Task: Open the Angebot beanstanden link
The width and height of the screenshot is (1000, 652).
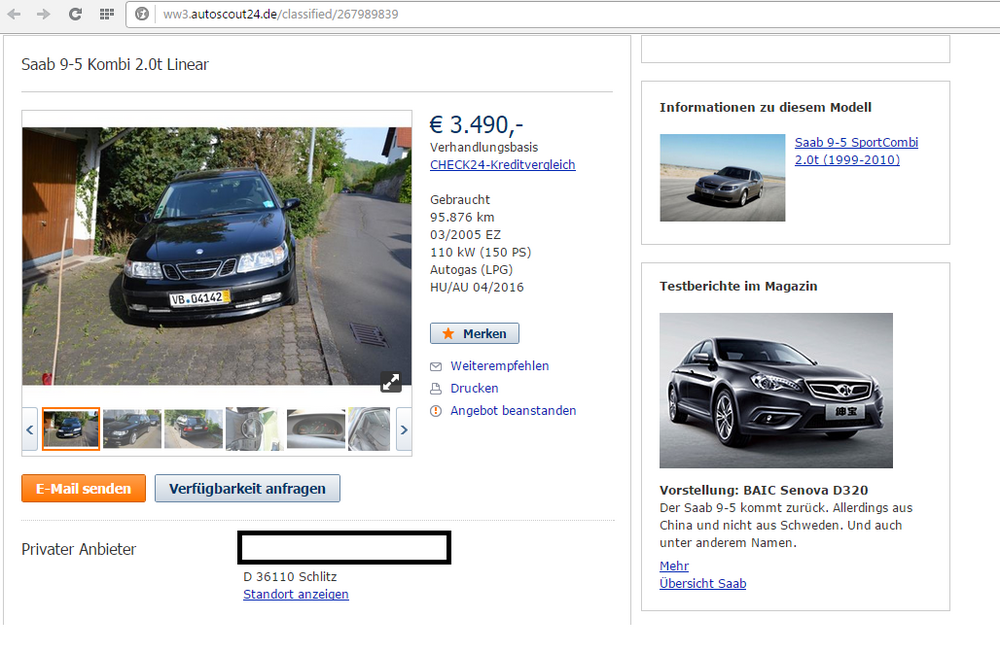Action: pyautogui.click(x=513, y=410)
